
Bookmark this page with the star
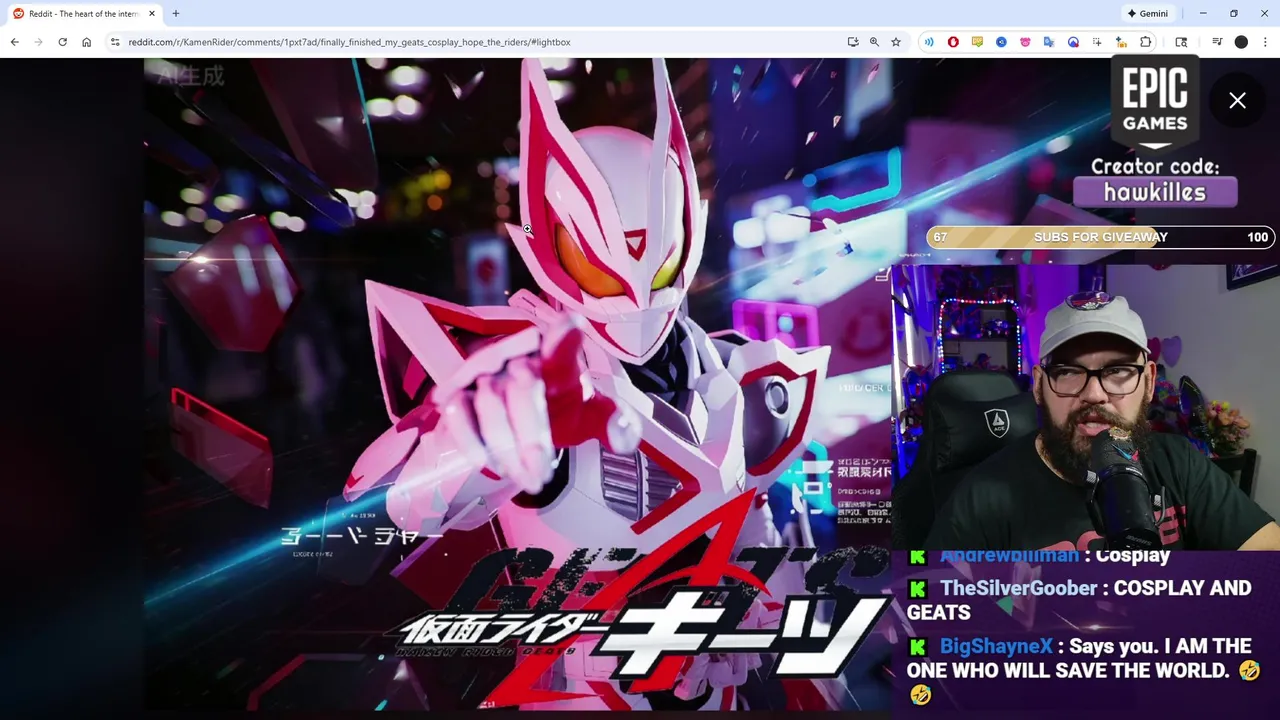point(896,42)
